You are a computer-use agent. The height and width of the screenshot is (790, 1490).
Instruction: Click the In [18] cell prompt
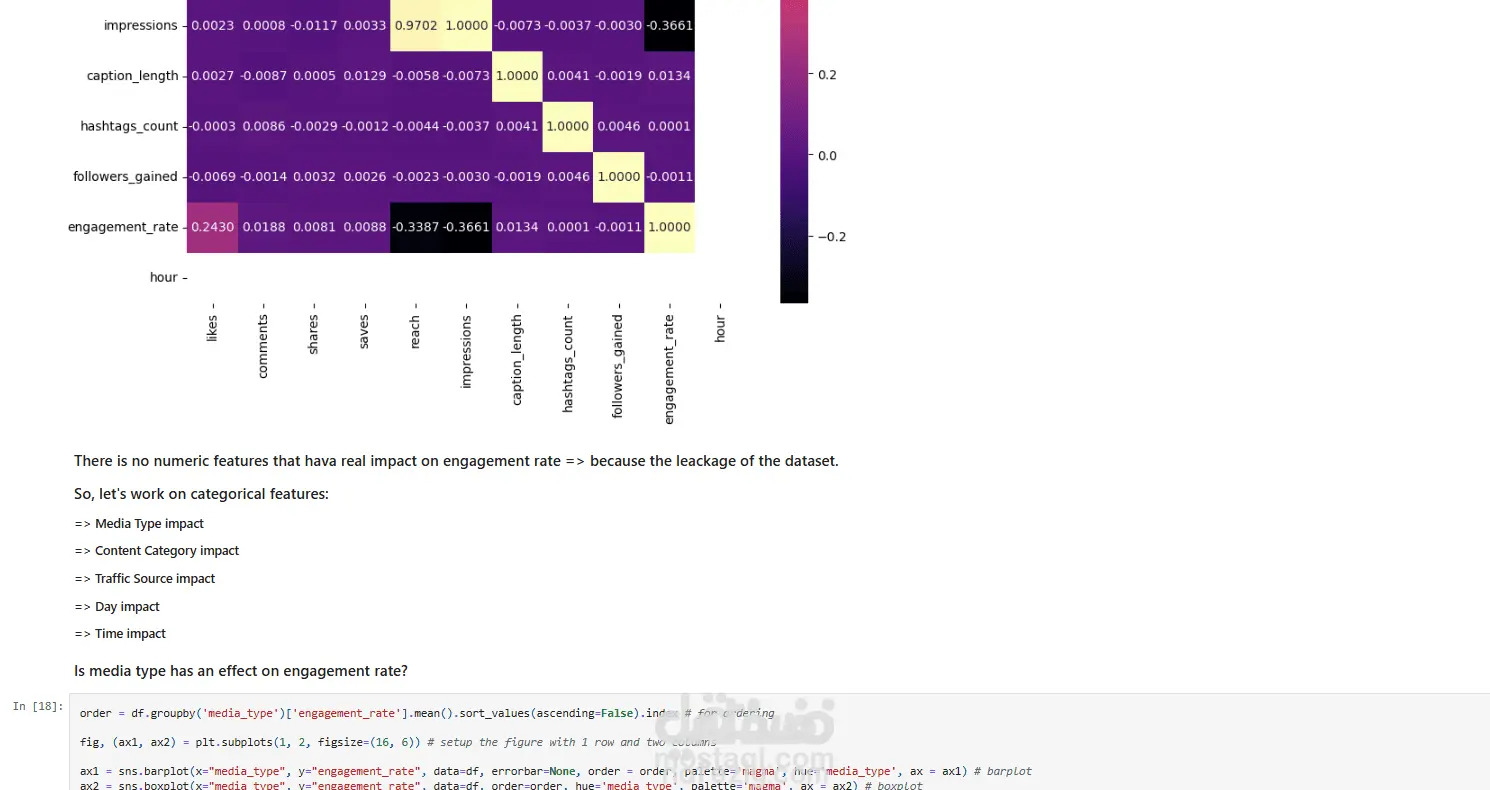[x=37, y=706]
